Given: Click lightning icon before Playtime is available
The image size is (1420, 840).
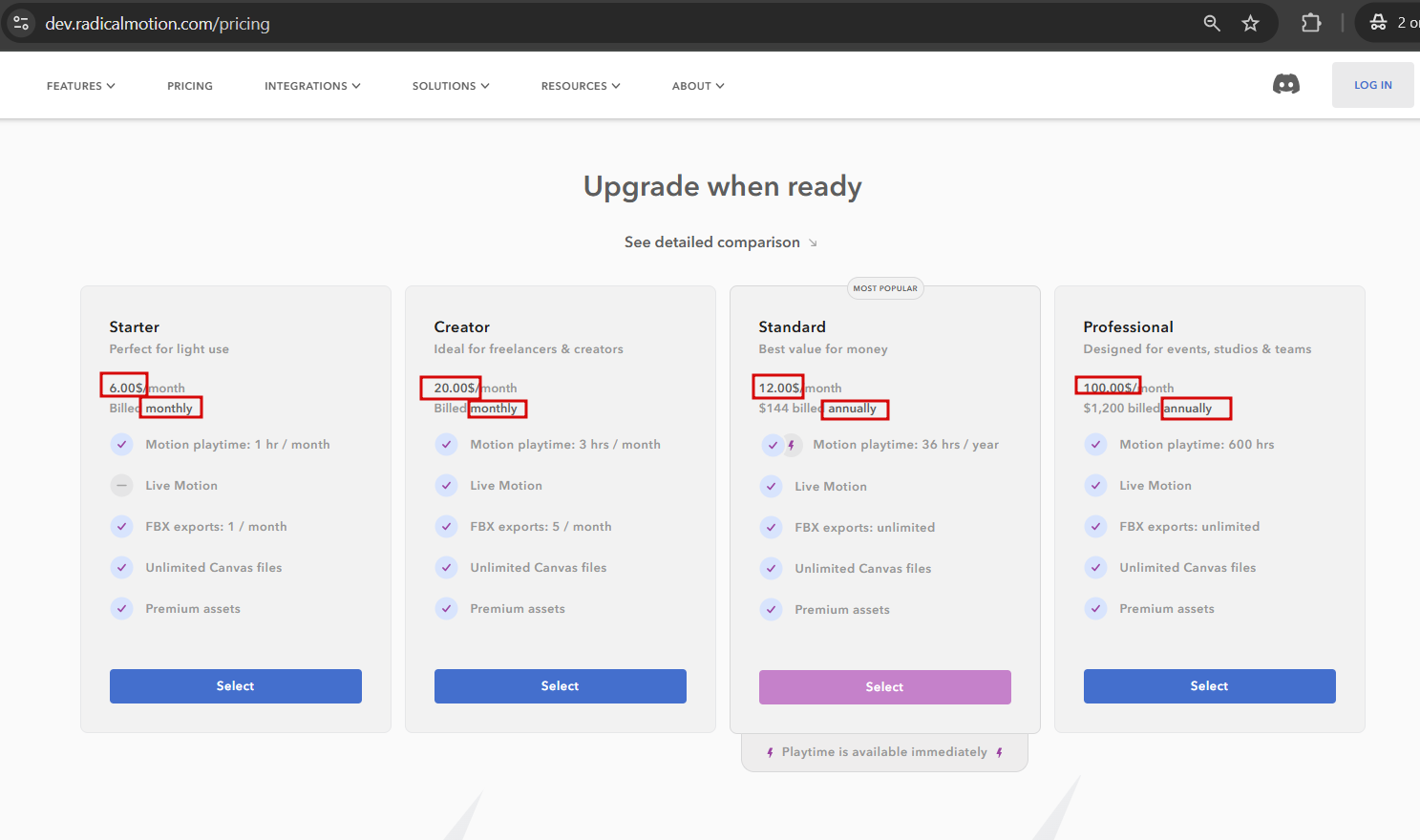Looking at the screenshot, I should click(770, 753).
